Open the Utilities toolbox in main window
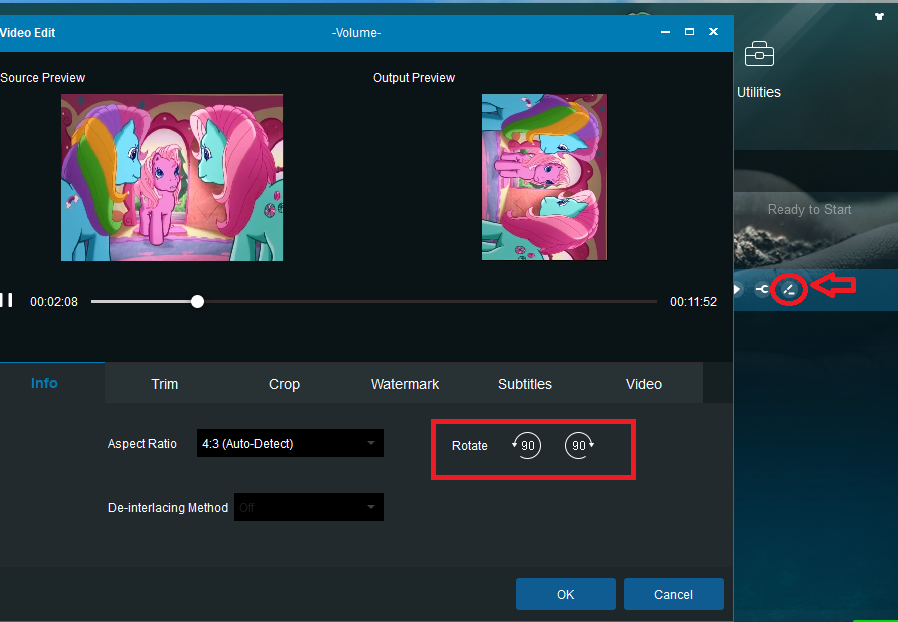The height and width of the screenshot is (622, 898). (759, 70)
